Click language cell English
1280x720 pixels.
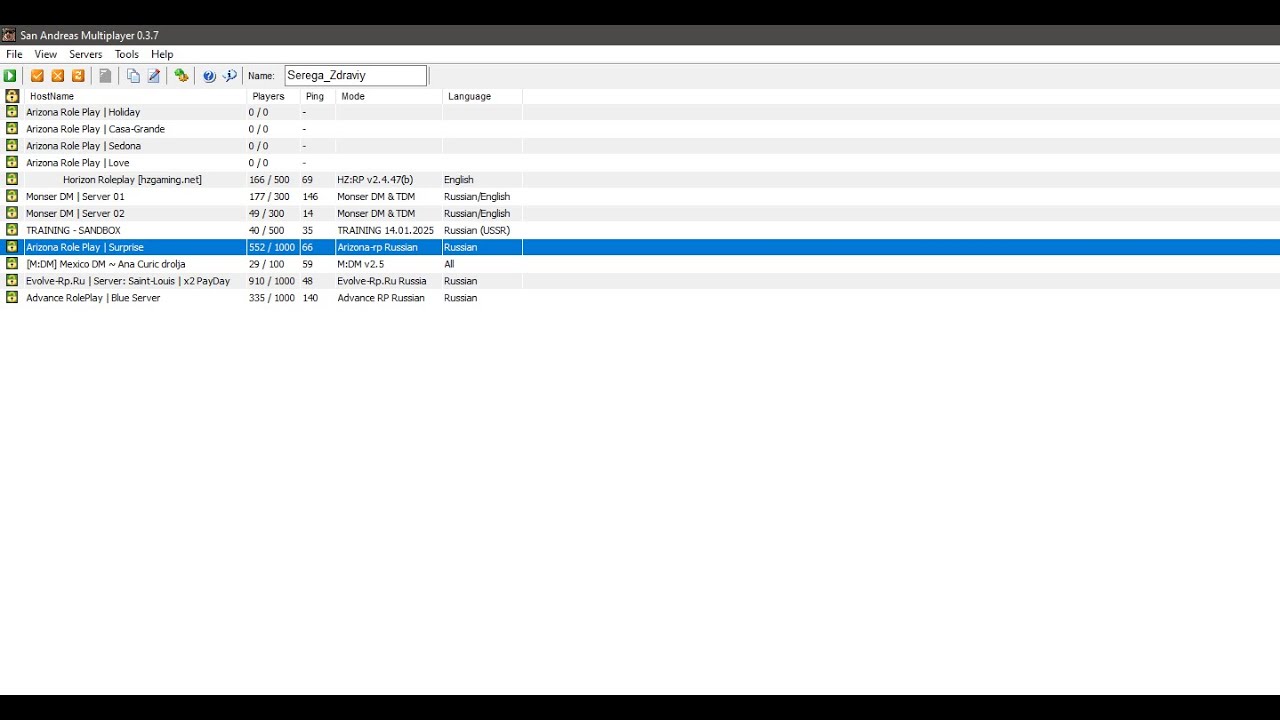[459, 180]
